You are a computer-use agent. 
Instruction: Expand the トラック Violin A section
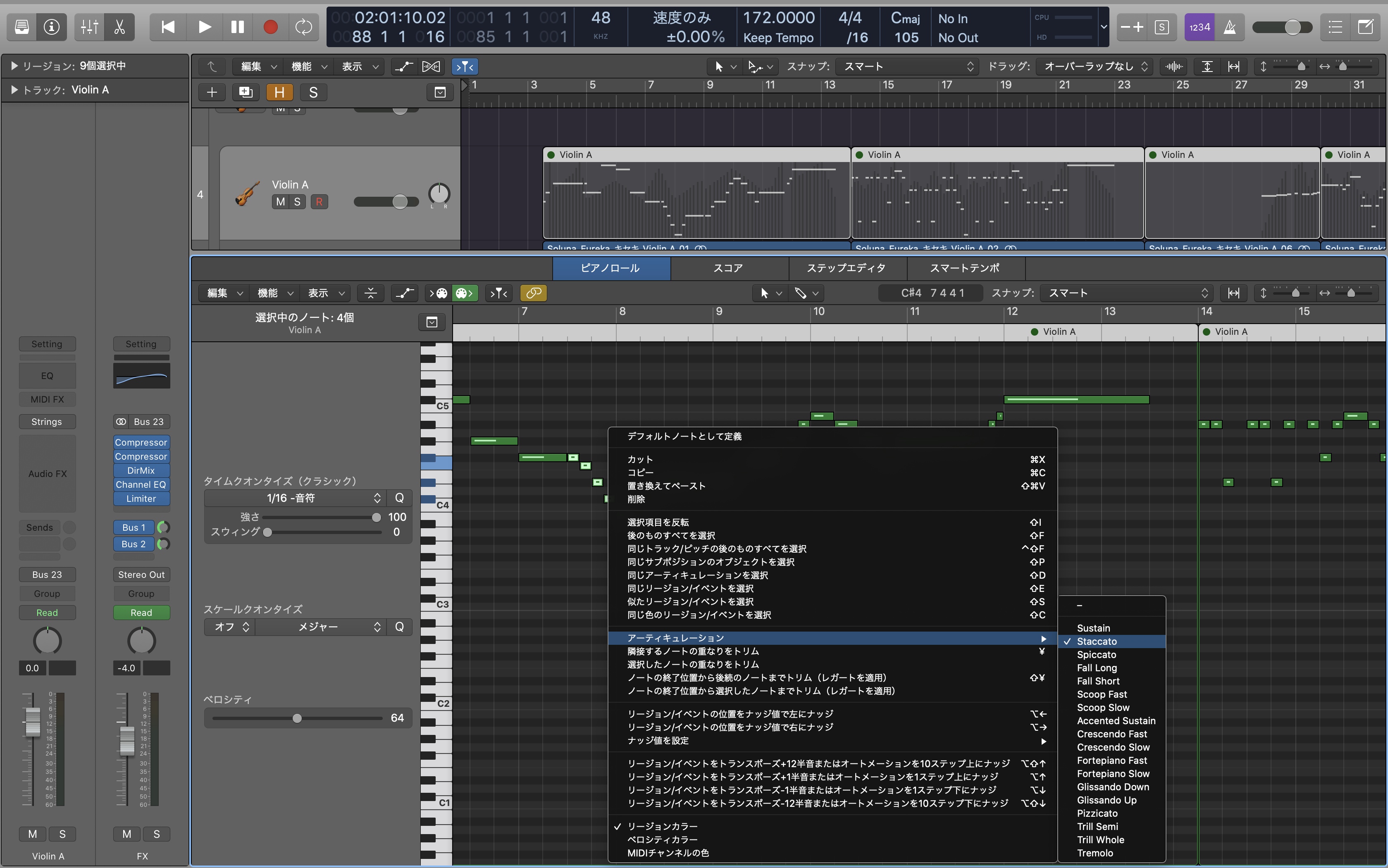pos(14,90)
